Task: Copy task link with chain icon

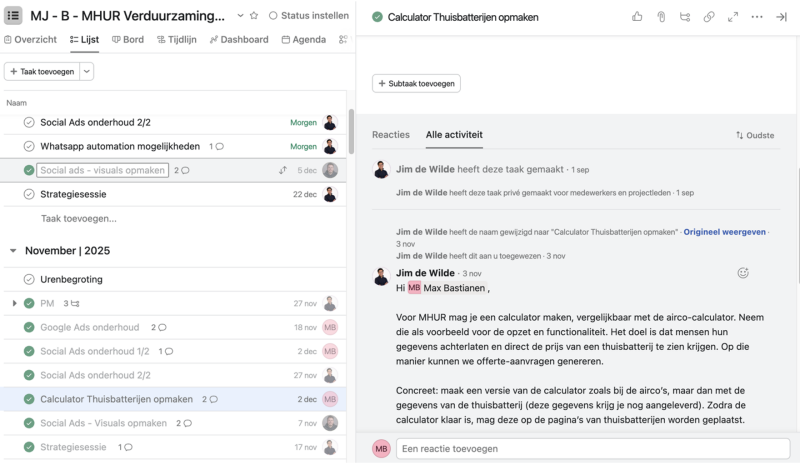Action: pos(709,17)
